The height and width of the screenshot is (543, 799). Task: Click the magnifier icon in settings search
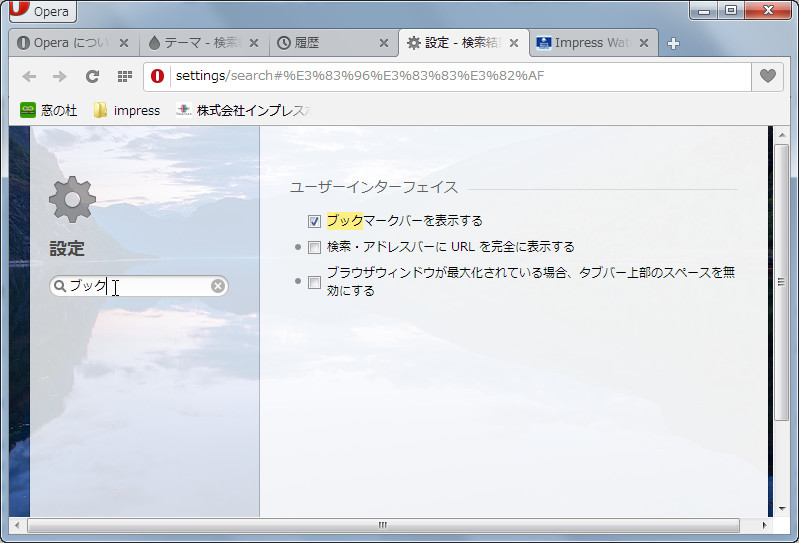pyautogui.click(x=60, y=286)
